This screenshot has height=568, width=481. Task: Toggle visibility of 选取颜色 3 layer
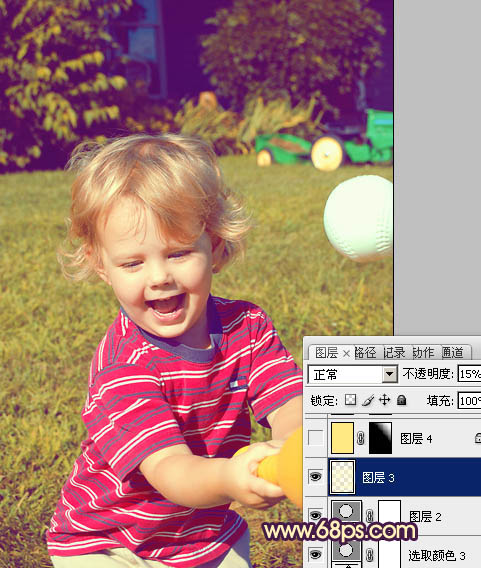(315, 554)
